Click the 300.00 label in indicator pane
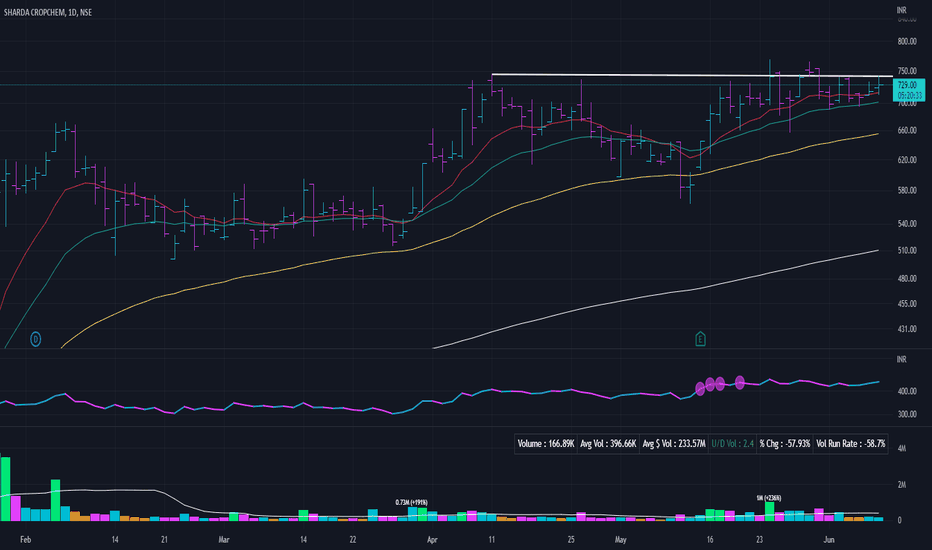Screen dimensions: 932x550 [907, 414]
